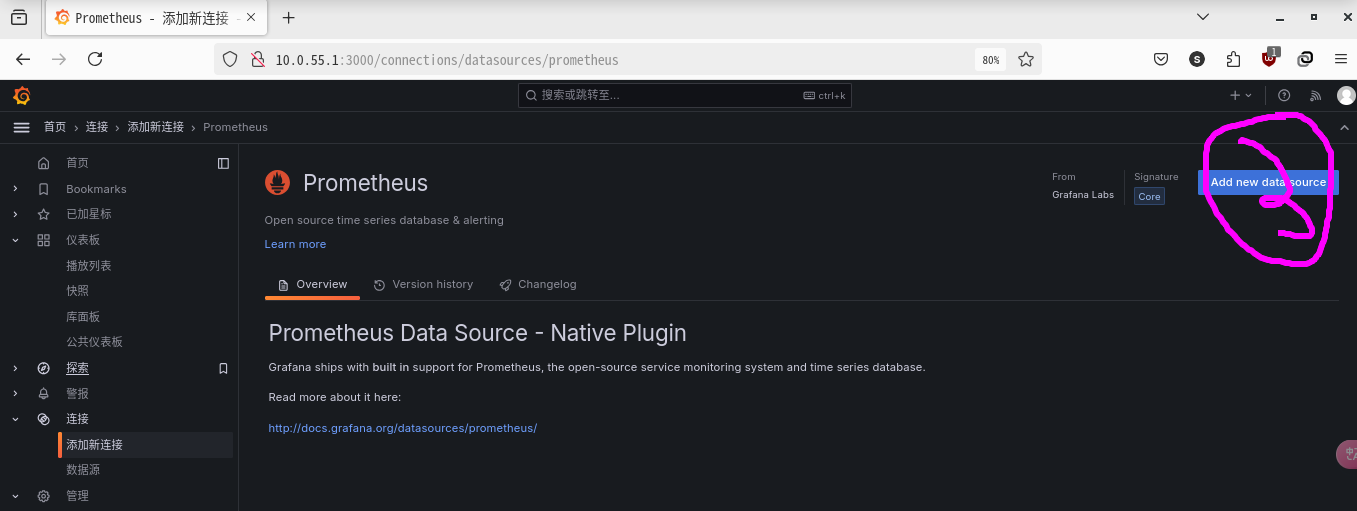Click the Firefox View icon
1357x511 pixels.
pos(19,17)
